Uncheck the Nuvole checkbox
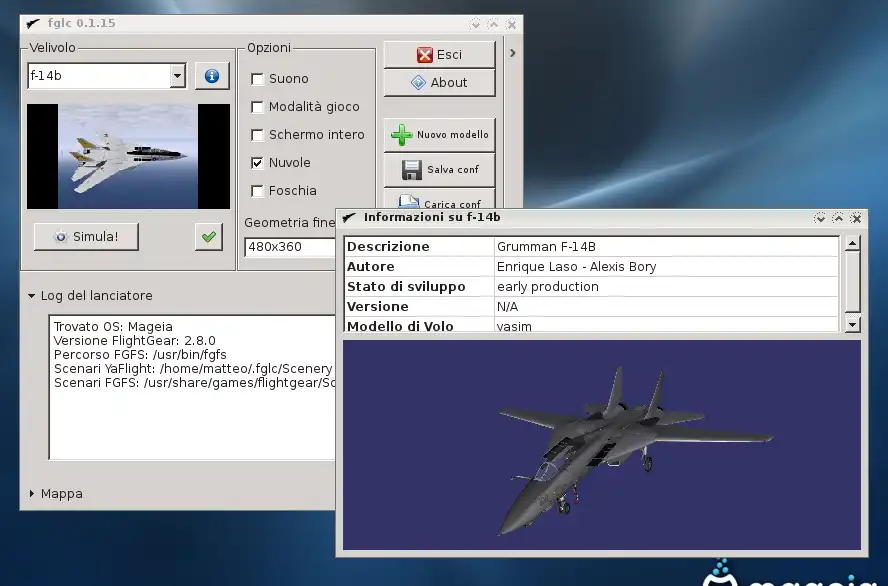 [x=257, y=163]
